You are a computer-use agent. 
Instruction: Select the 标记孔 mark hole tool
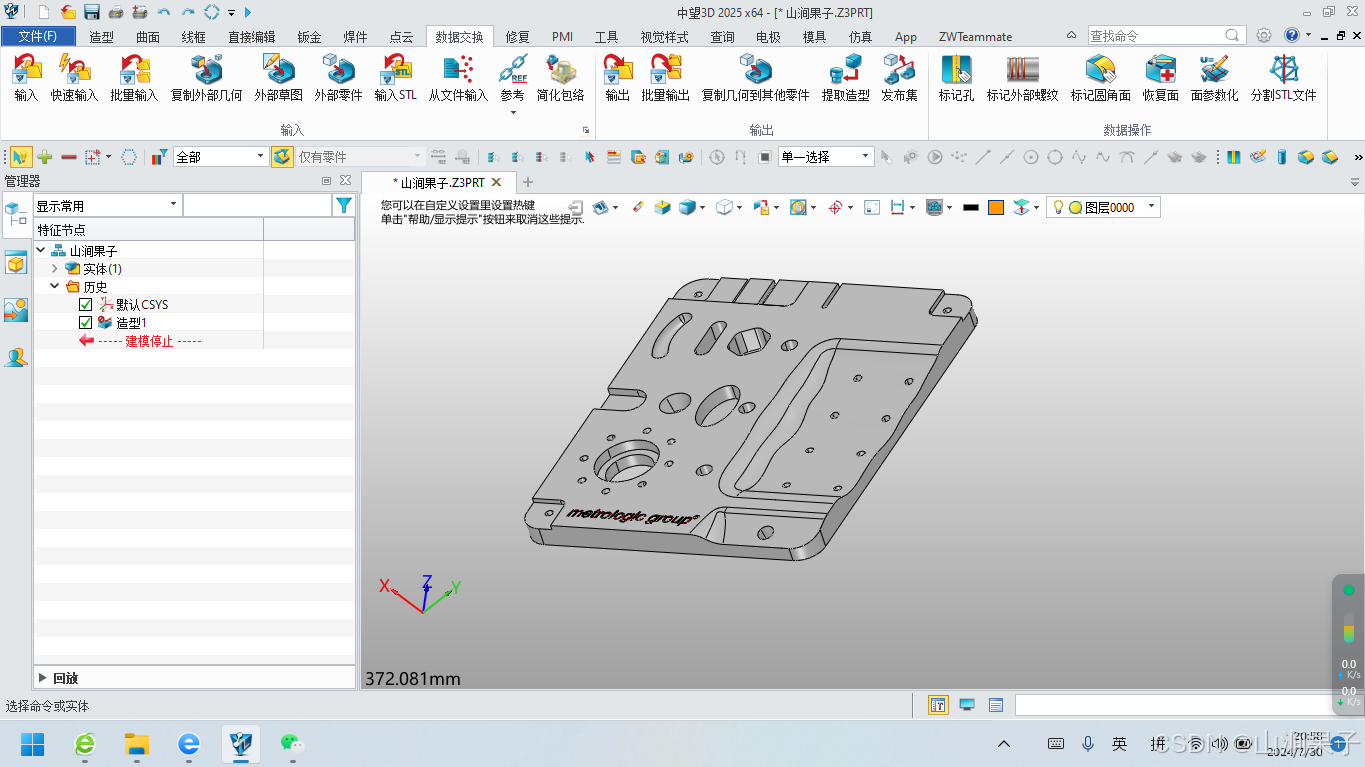pyautogui.click(x=956, y=78)
